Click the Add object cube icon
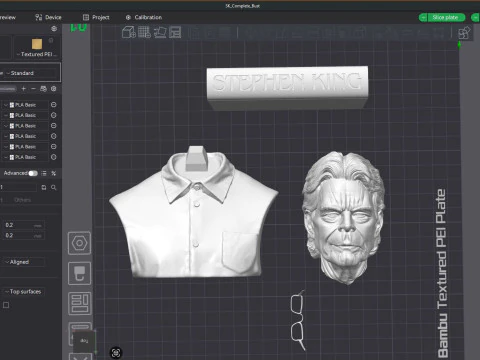This screenshot has width=480, height=360. pyautogui.click(x=129, y=32)
